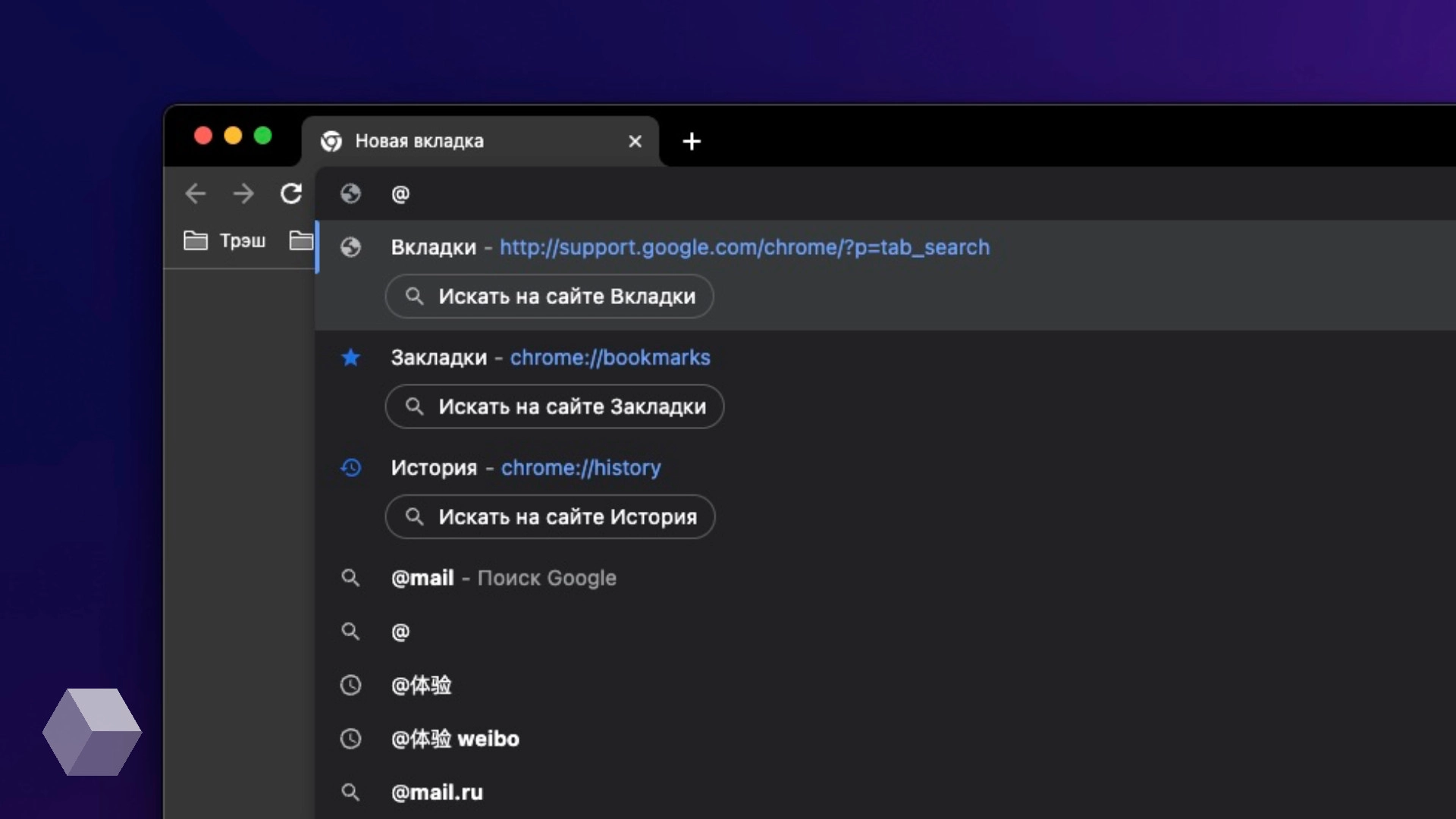Click the back navigation arrow
The height and width of the screenshot is (819, 1456).
coord(196,194)
